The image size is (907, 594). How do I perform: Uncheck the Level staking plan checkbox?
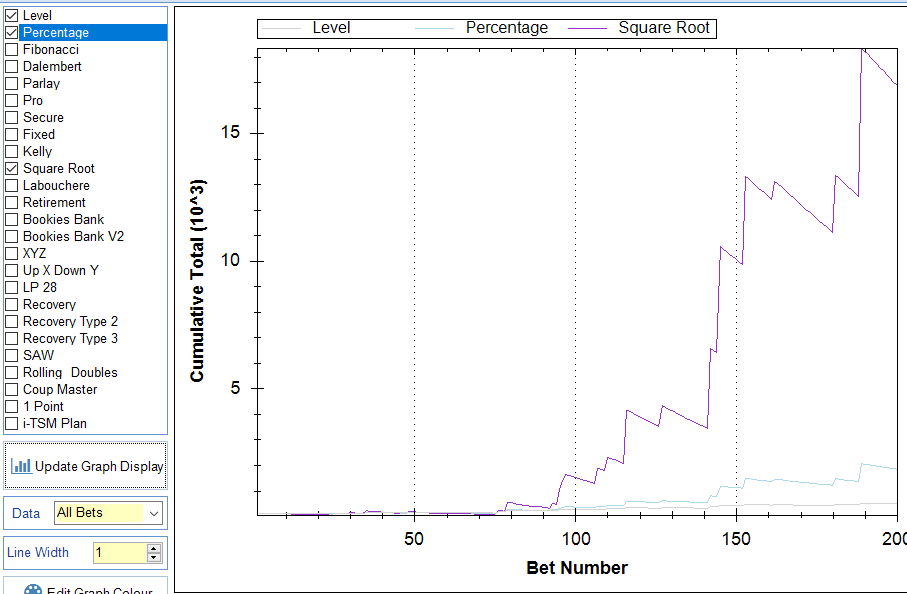(x=12, y=16)
